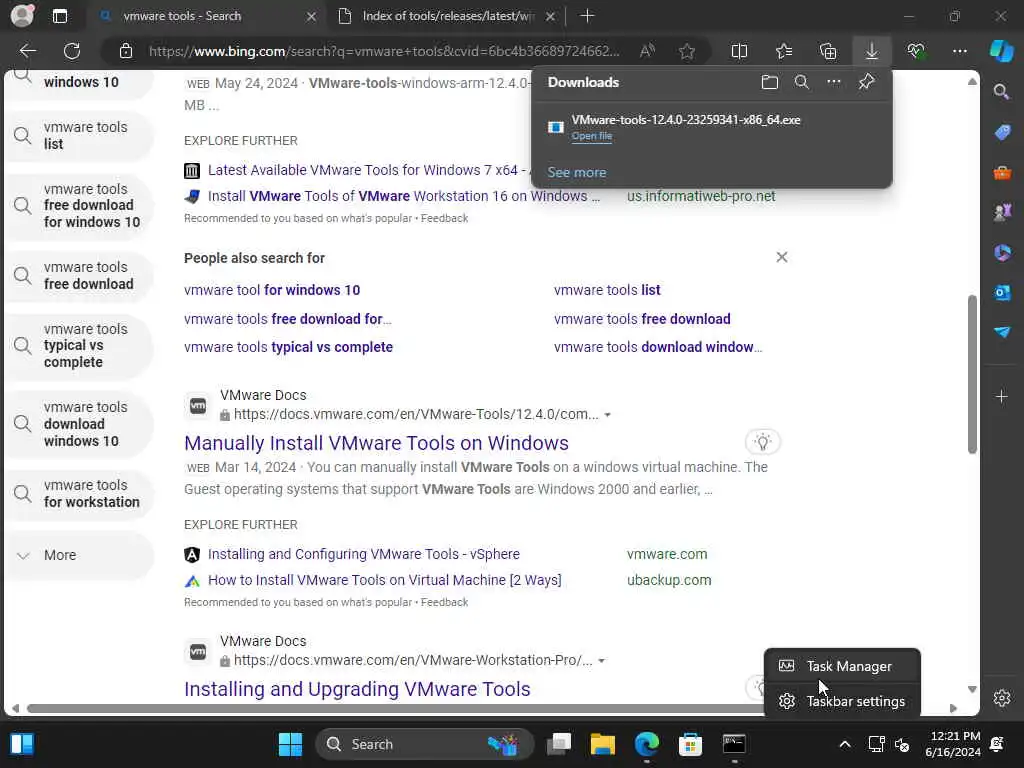Viewport: 1024px width, 768px height.
Task: Click the Windows taskbar Search box
Action: [x=424, y=744]
